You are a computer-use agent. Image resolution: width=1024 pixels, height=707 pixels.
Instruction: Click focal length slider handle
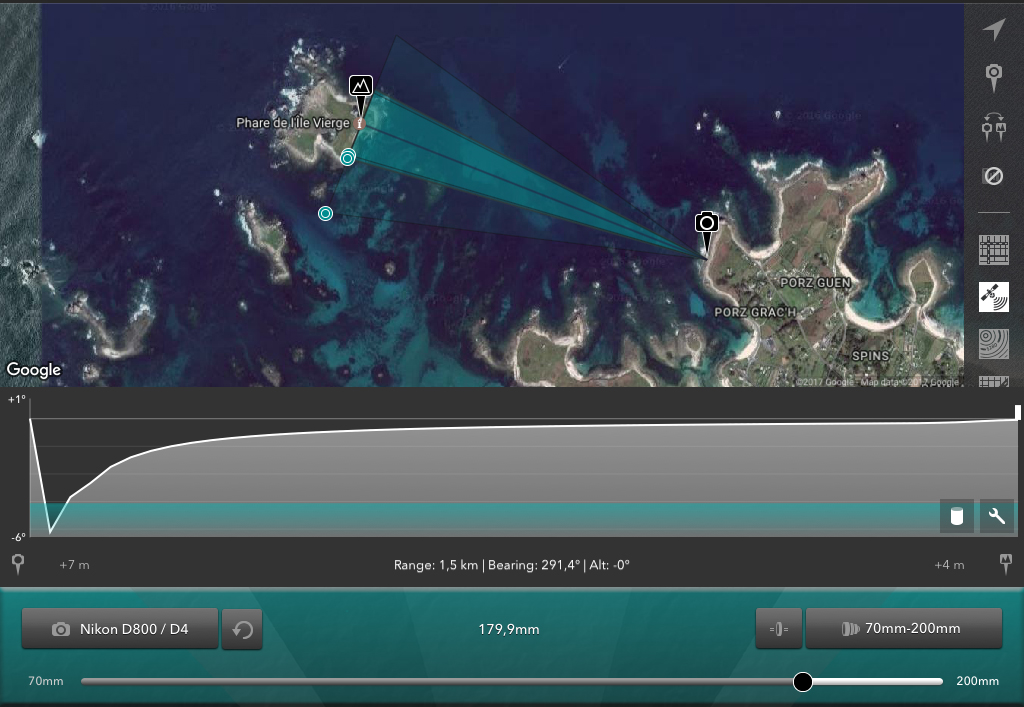coord(803,682)
